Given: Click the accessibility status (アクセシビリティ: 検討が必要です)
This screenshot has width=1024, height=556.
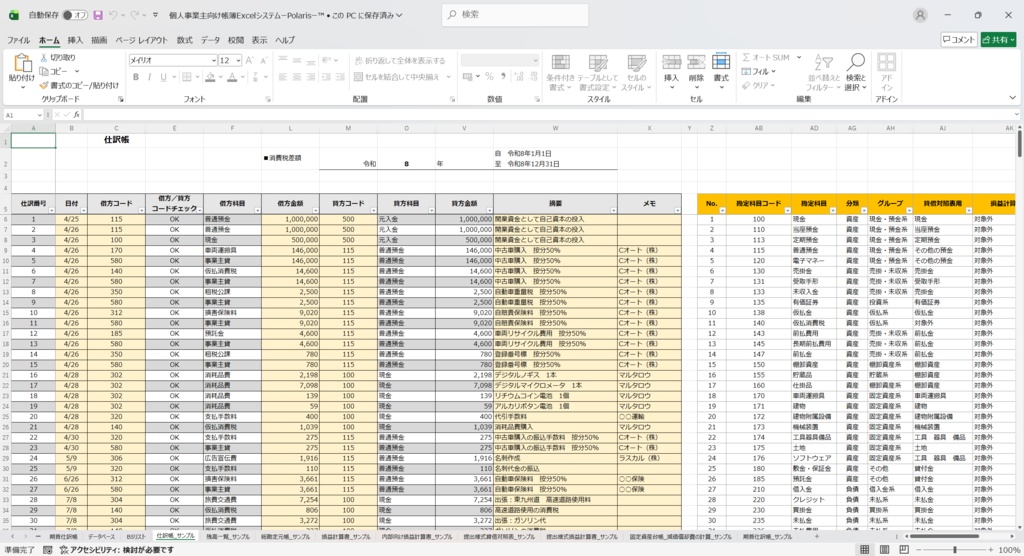Looking at the screenshot, I should pyautogui.click(x=116, y=550).
